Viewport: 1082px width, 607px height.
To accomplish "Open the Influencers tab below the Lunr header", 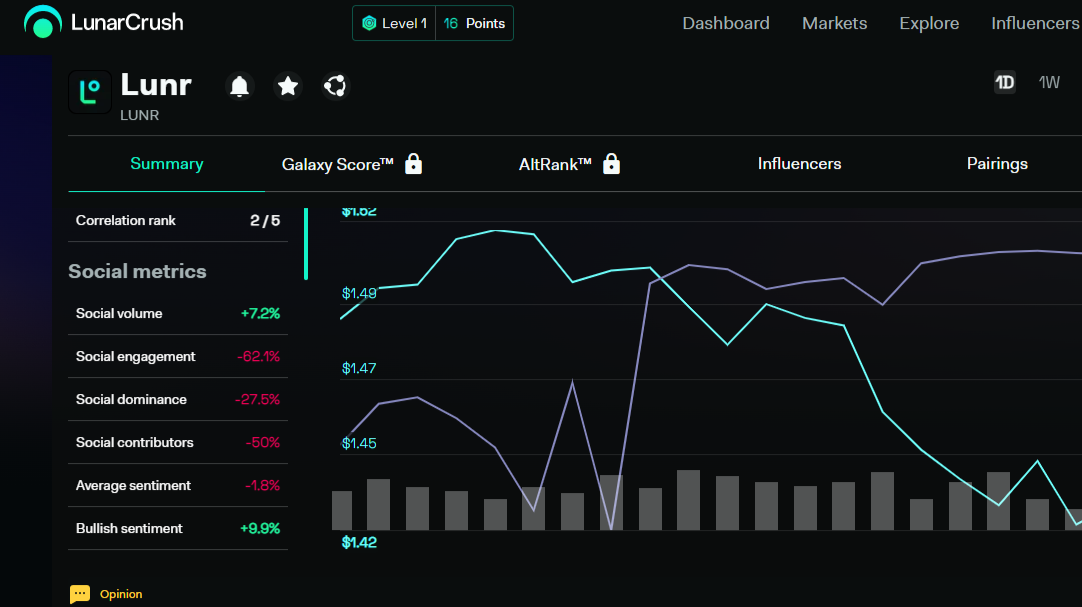I will [799, 164].
